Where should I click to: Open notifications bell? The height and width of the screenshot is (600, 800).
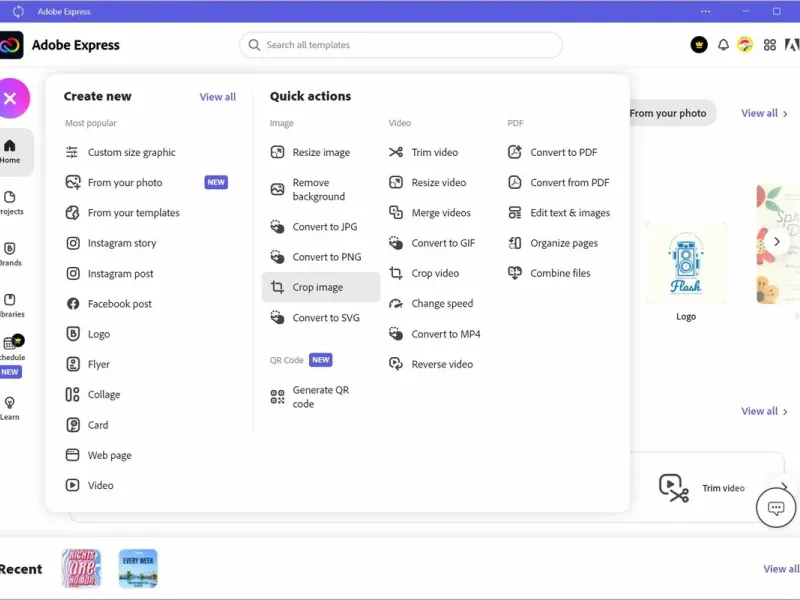[723, 45]
